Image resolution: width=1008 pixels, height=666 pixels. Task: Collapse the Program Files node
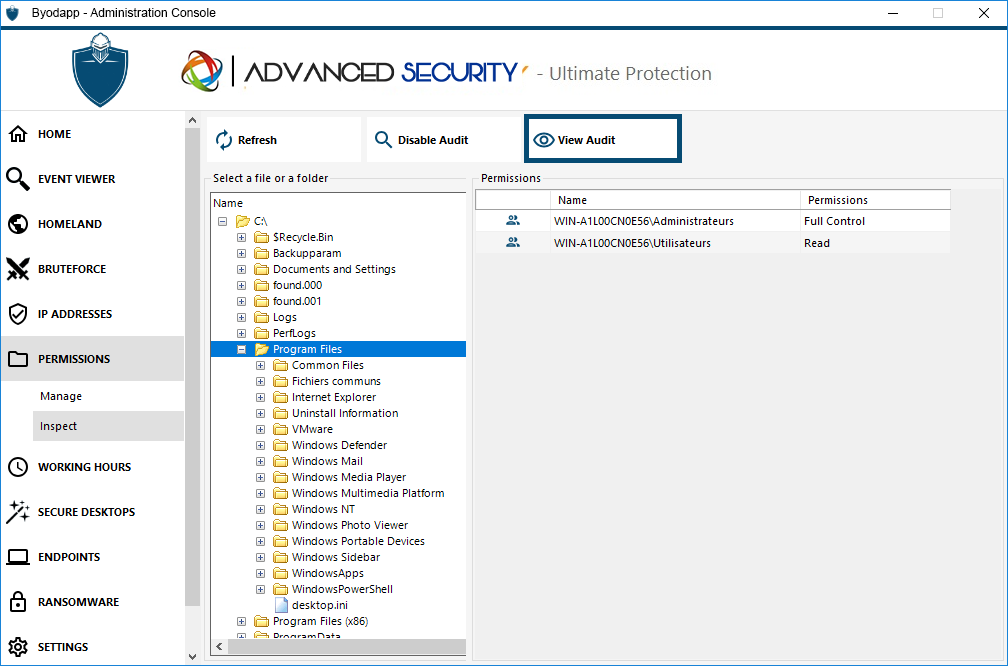(242, 349)
